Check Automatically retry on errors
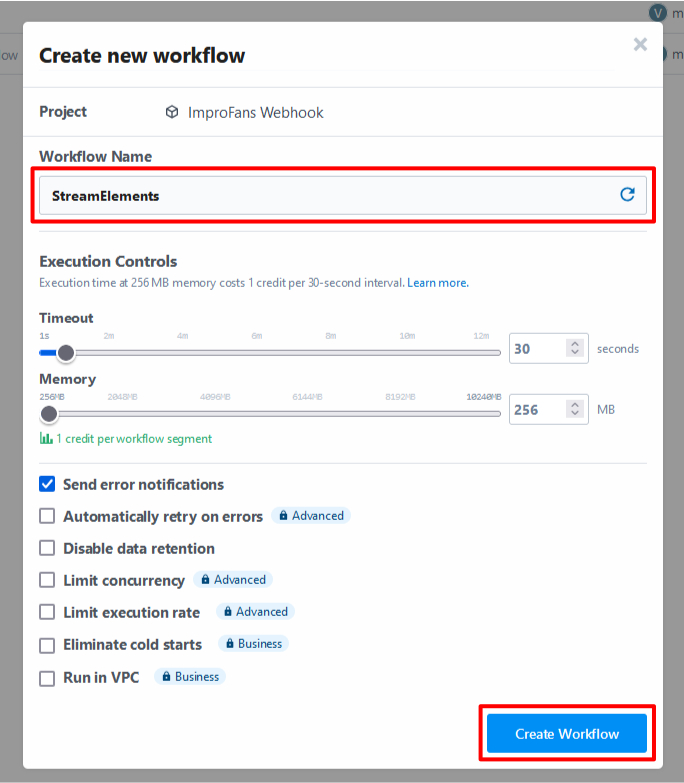Image resolution: width=684 pixels, height=783 pixels. pyautogui.click(x=47, y=516)
